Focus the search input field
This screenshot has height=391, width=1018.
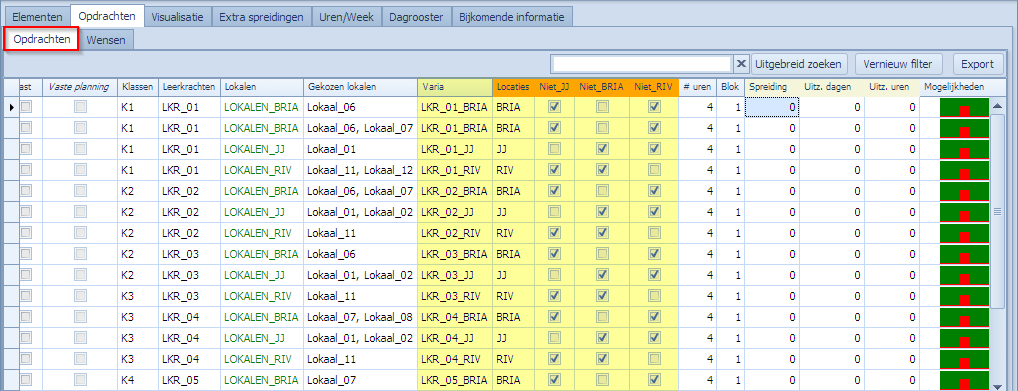641,64
